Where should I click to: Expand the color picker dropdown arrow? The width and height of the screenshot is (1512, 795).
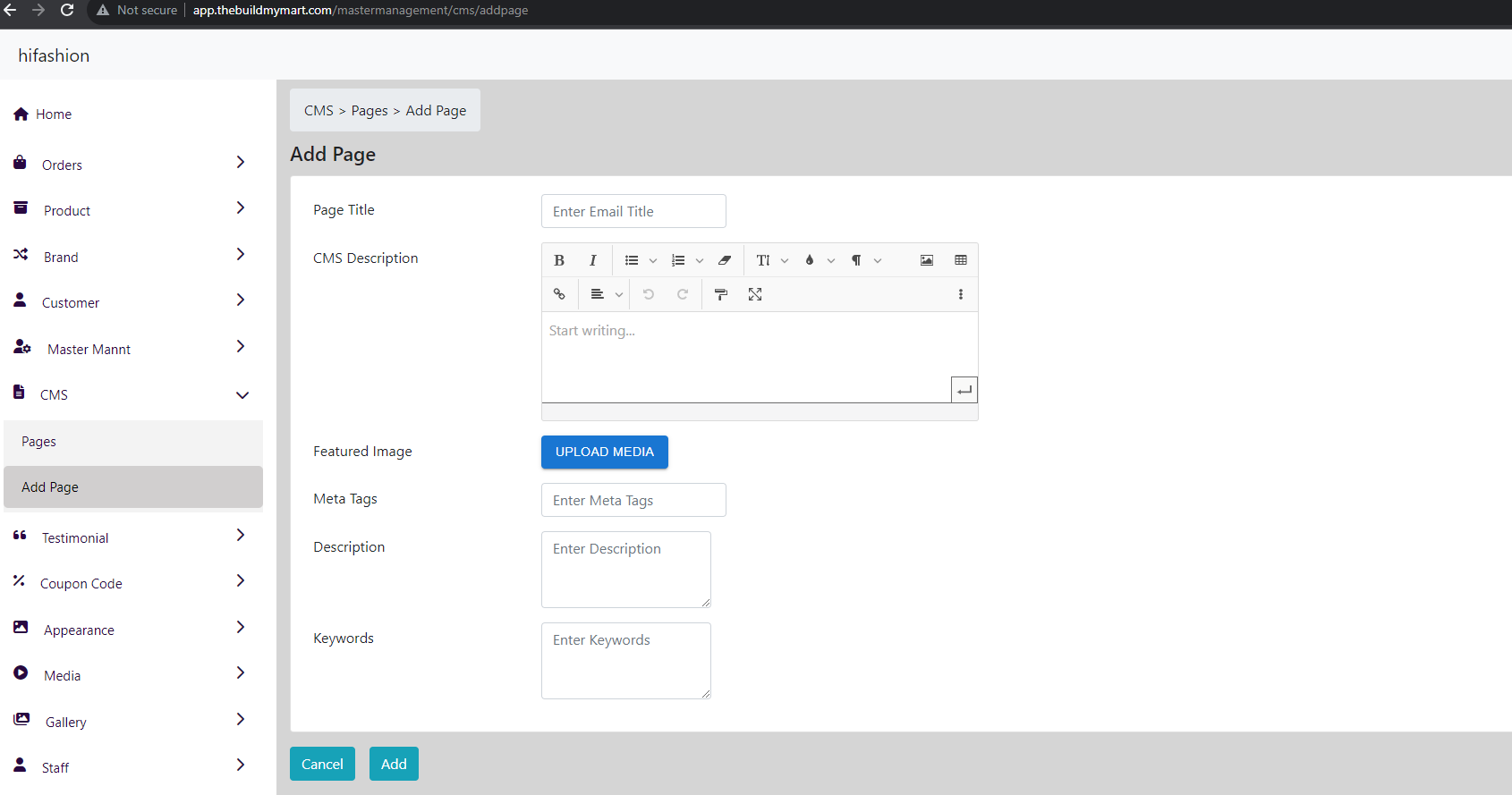pyautogui.click(x=831, y=261)
